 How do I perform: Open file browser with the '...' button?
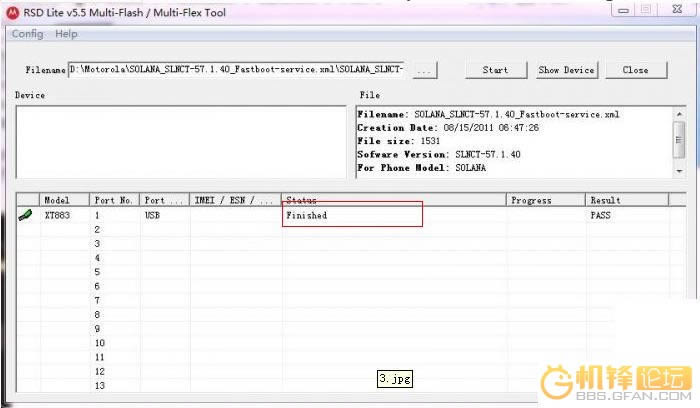pyautogui.click(x=424, y=70)
